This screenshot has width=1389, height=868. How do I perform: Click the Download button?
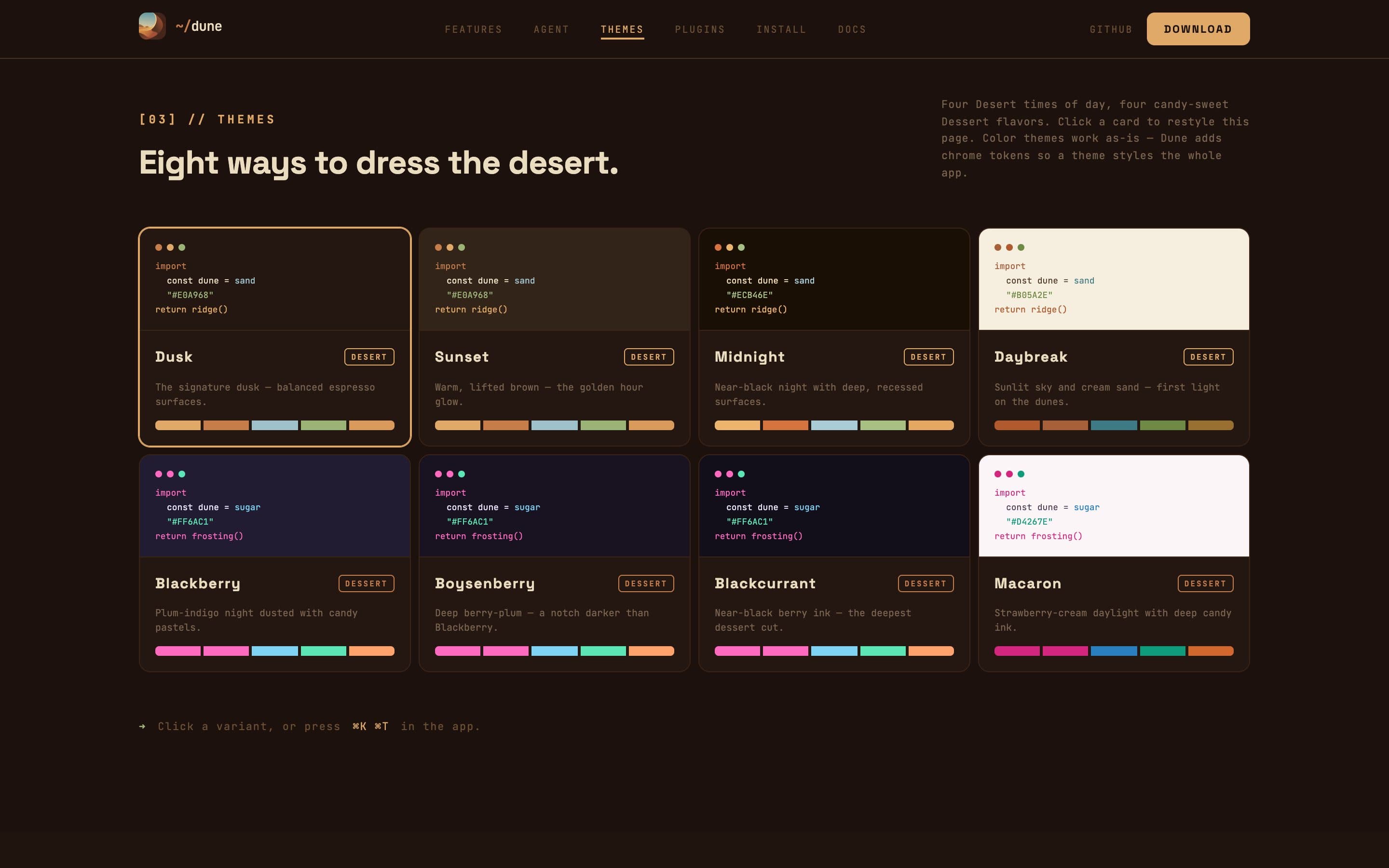(x=1198, y=29)
